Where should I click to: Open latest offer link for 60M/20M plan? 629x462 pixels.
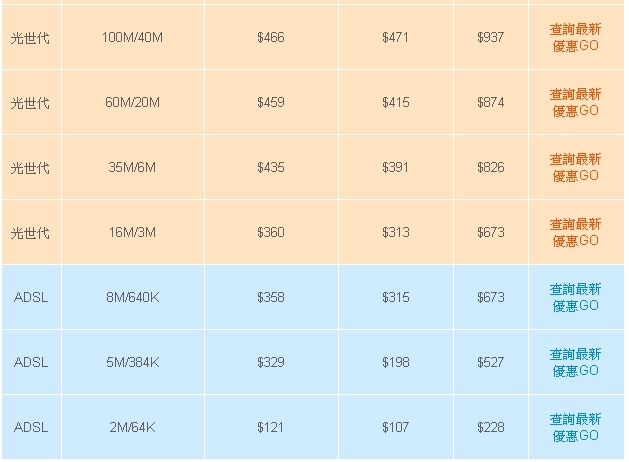575,102
